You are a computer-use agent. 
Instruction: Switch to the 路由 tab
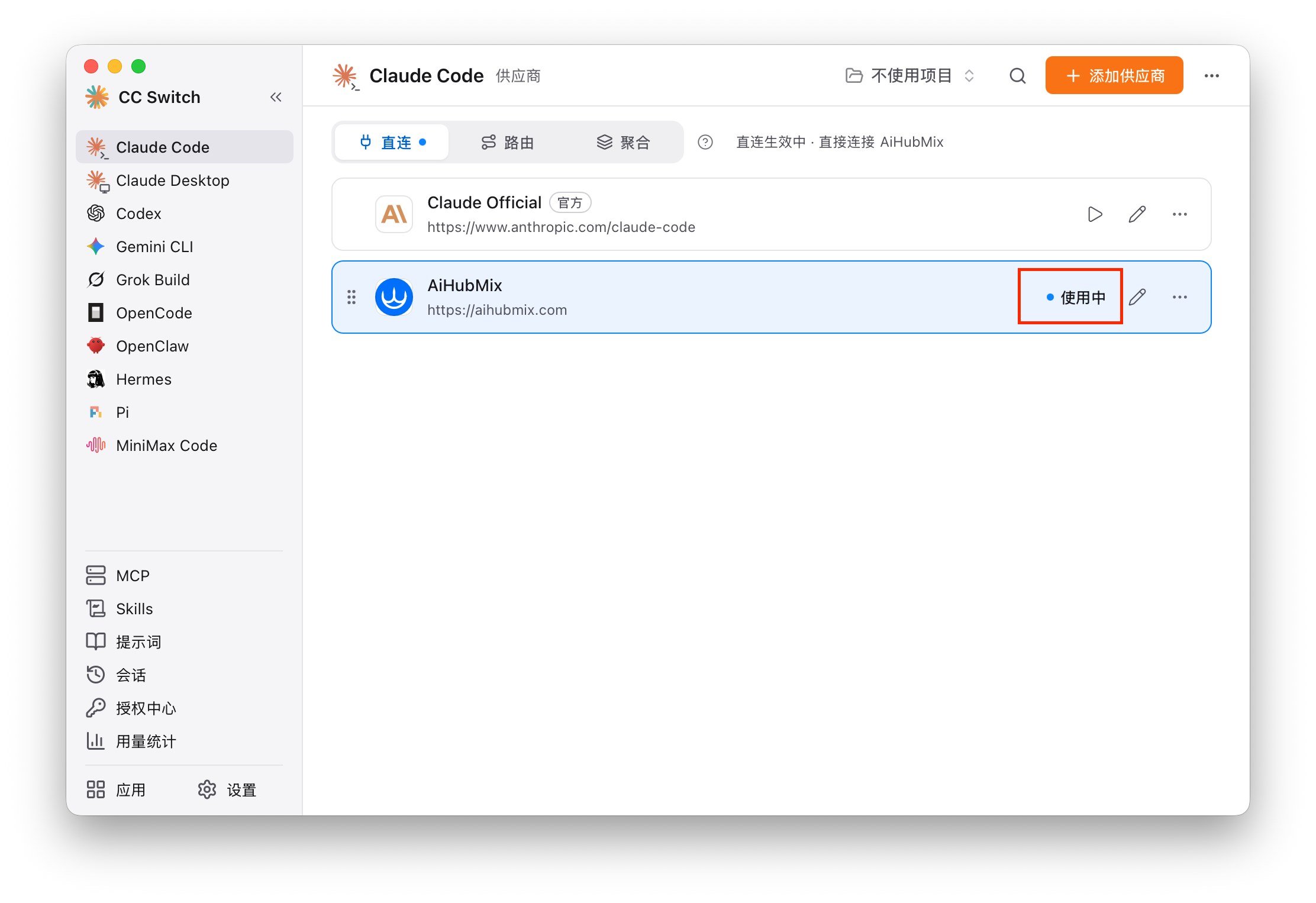pyautogui.click(x=507, y=142)
